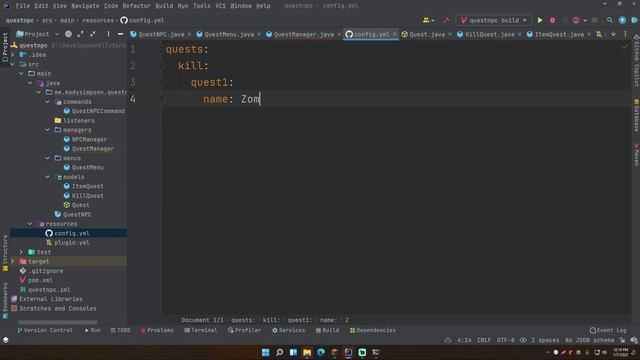Open the Profiler tool window

[x=244, y=330]
